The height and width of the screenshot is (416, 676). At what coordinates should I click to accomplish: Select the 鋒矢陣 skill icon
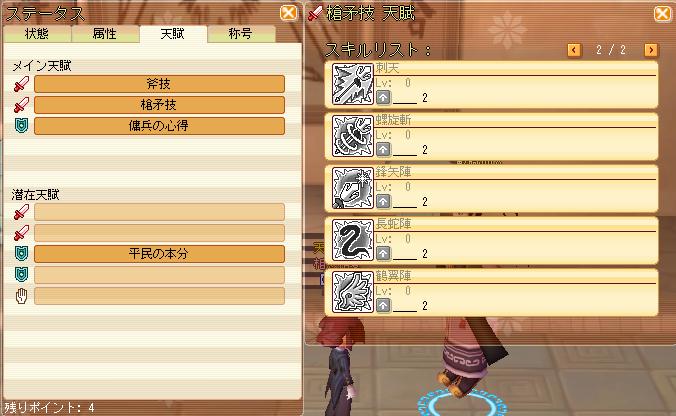pos(352,188)
